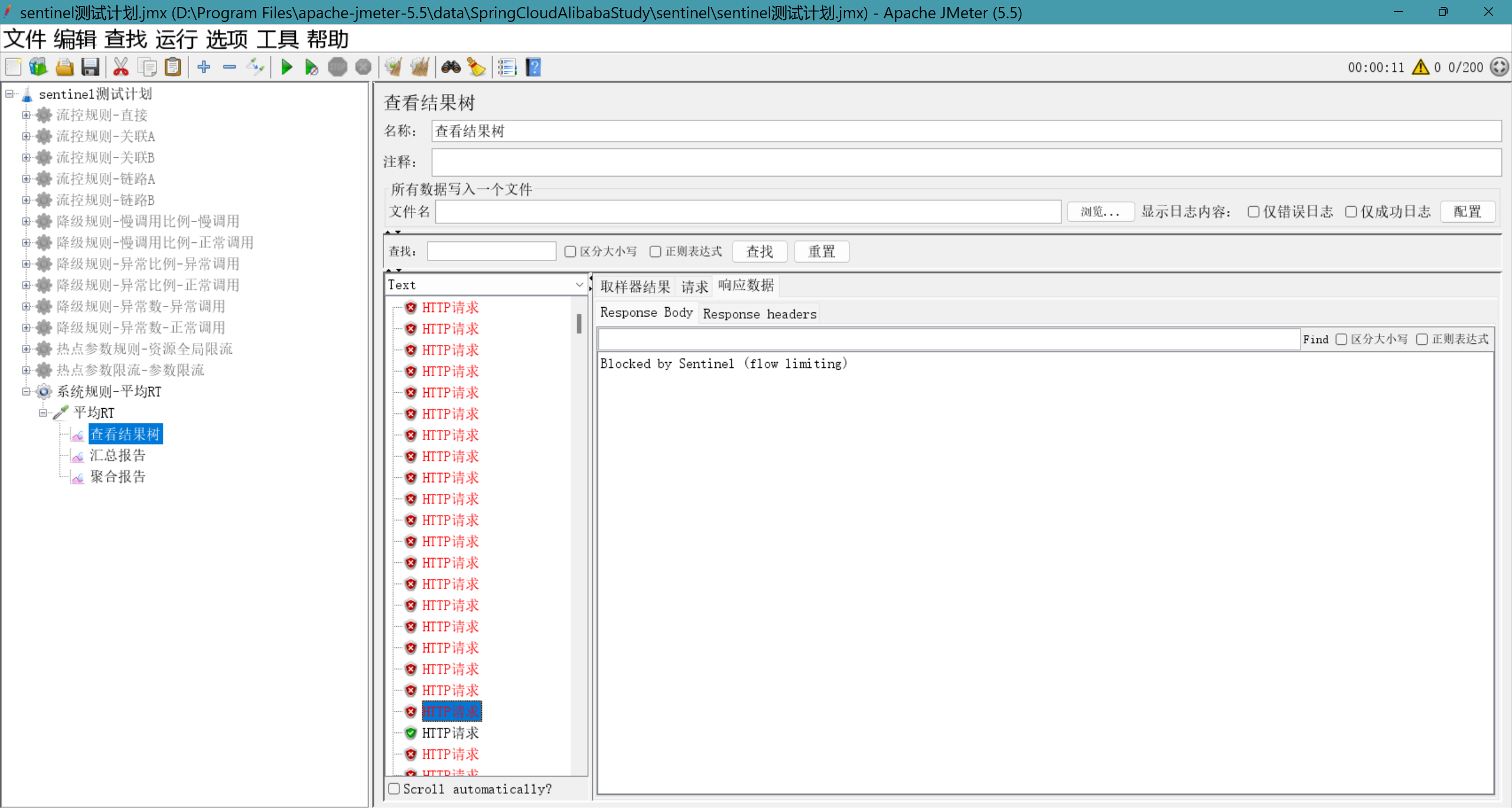
Task: Click the Clear all broom icon
Action: point(420,67)
